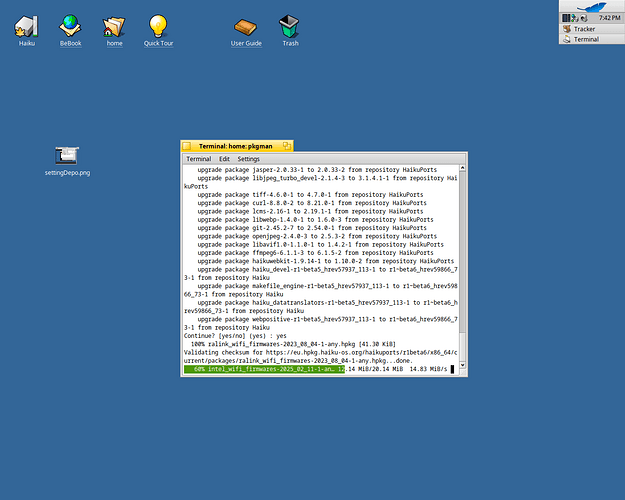Click the network status tray icon
The height and width of the screenshot is (500, 625).
coord(574,18)
